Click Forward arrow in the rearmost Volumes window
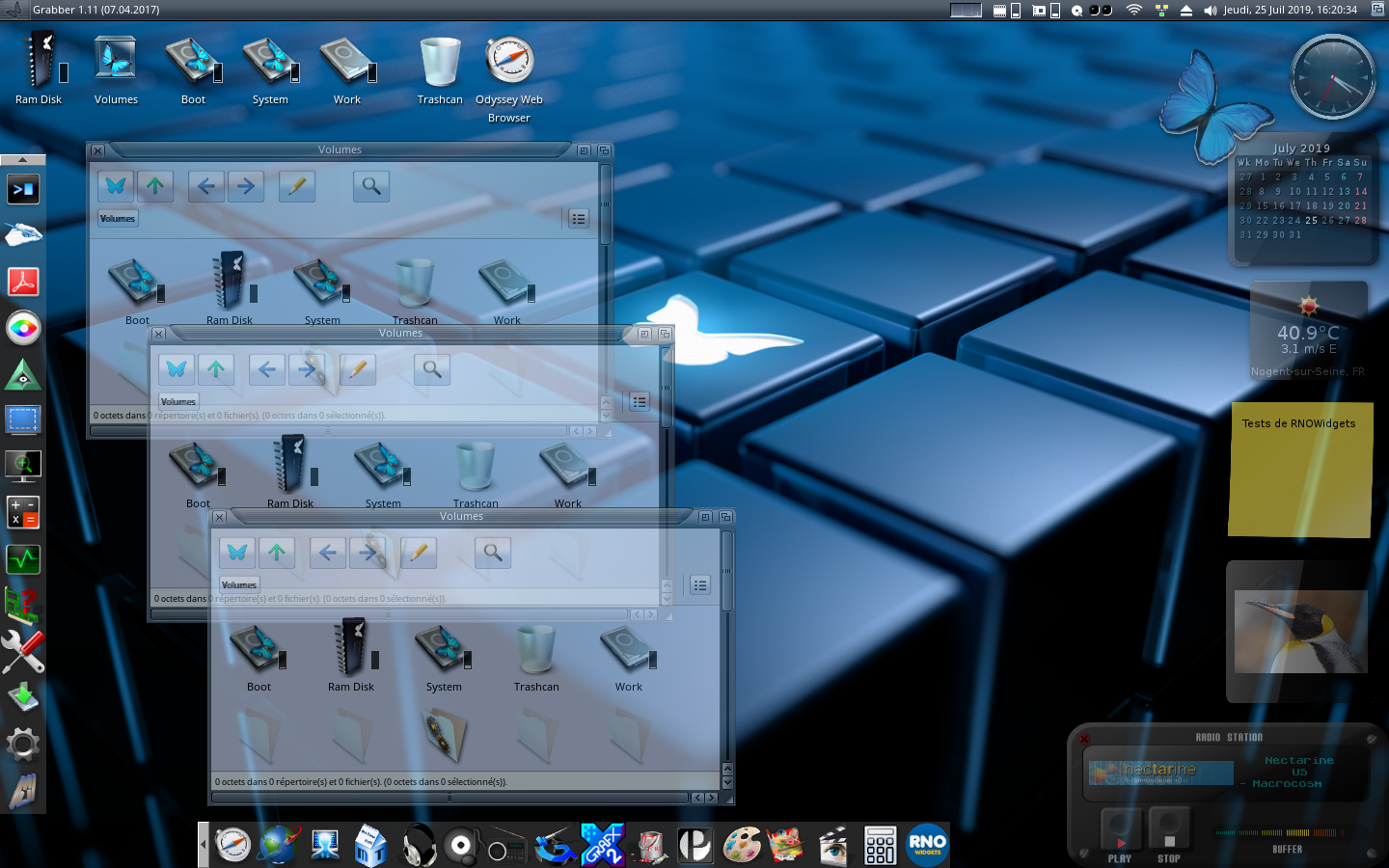 click(246, 185)
